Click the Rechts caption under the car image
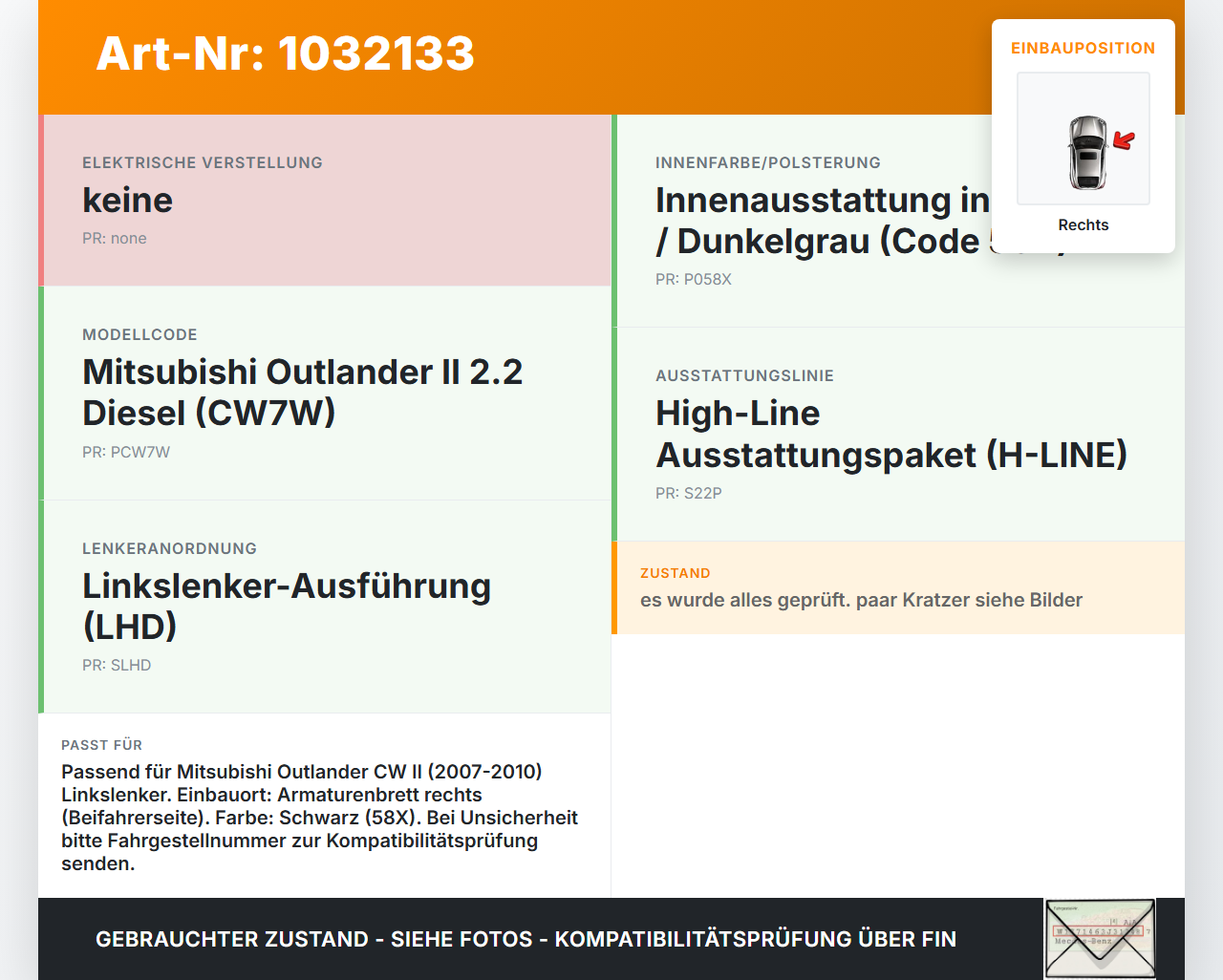Screen dimensions: 1223x980 pyautogui.click(x=1084, y=224)
